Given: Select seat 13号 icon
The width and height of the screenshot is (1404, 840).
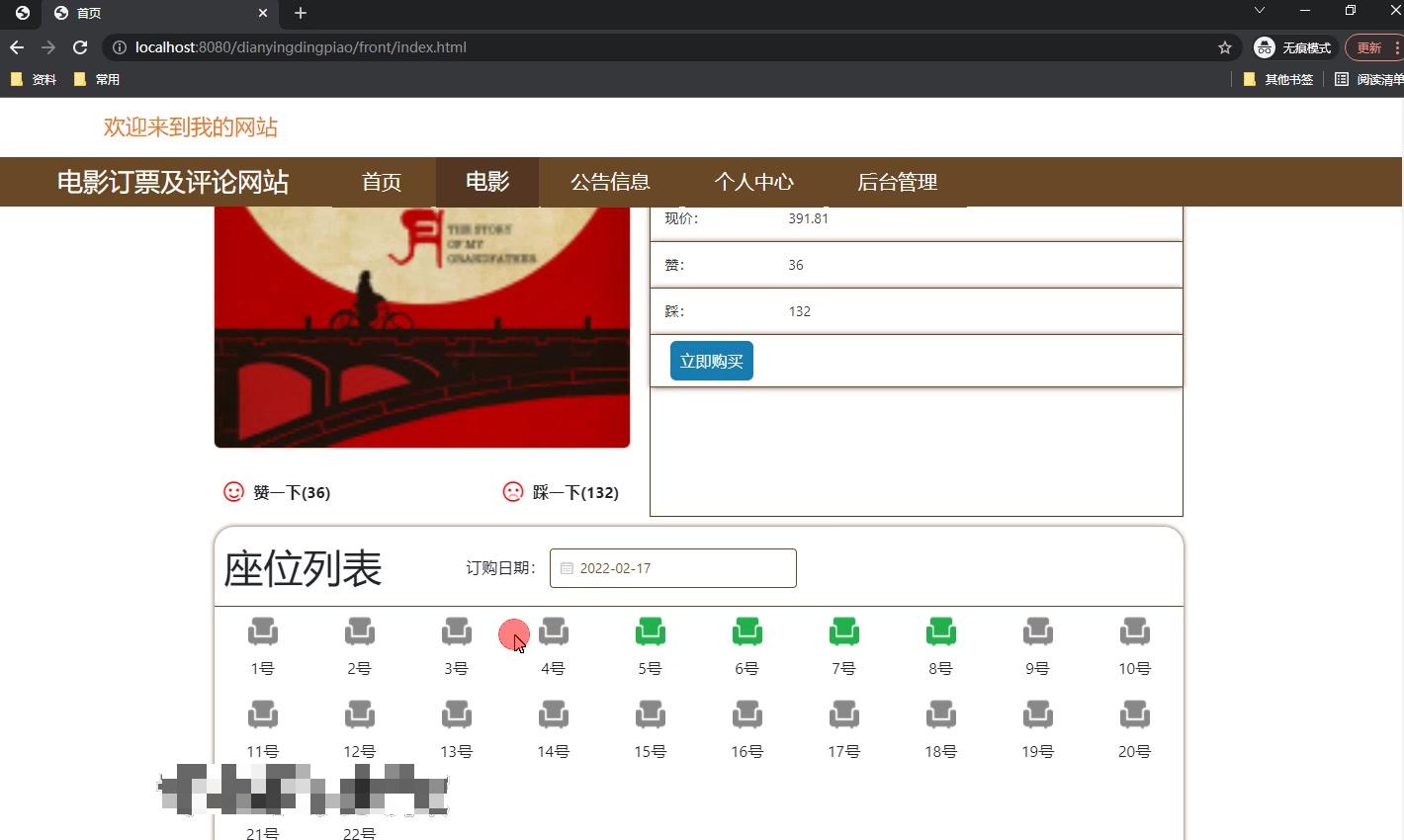Looking at the screenshot, I should [x=456, y=714].
